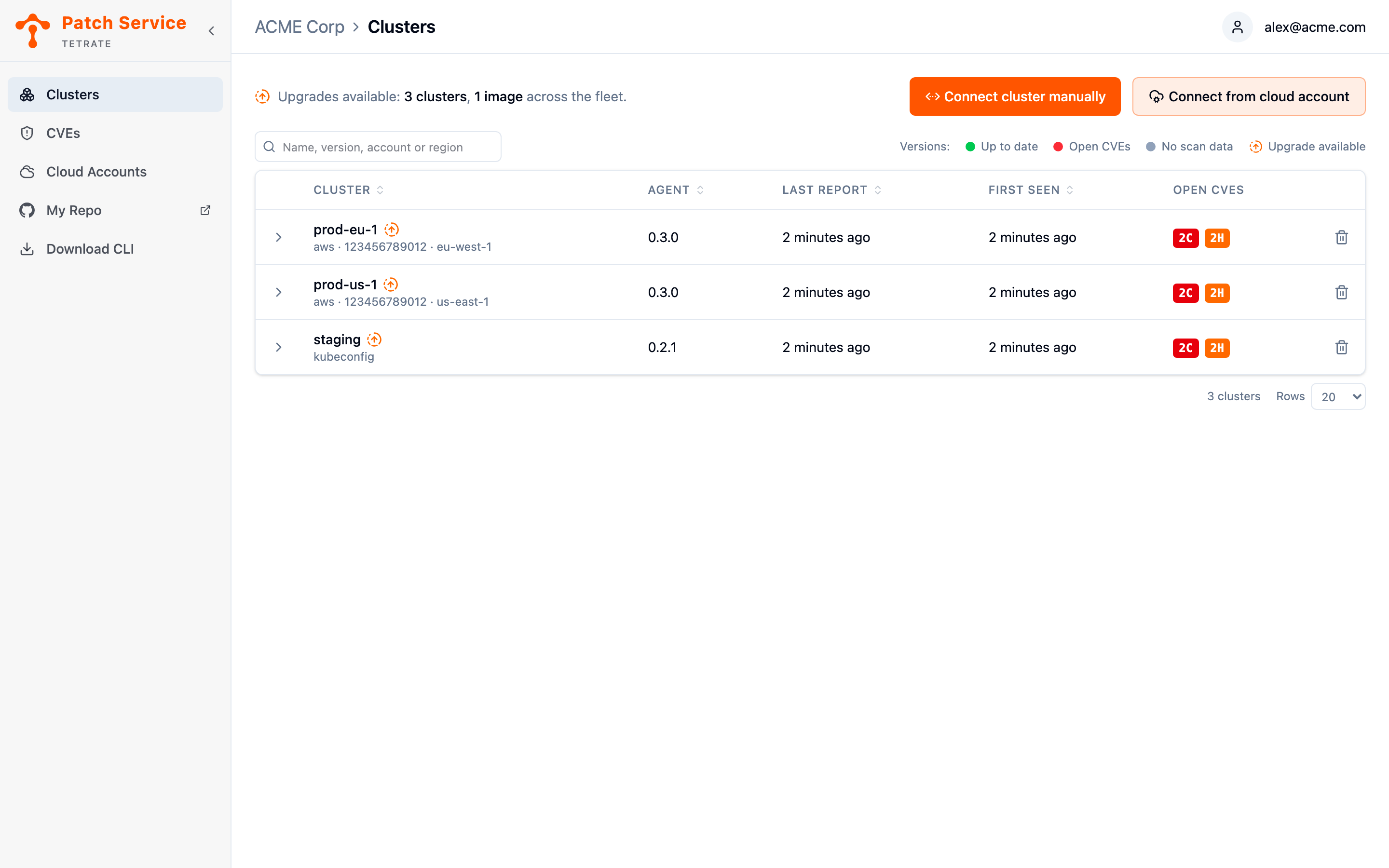Click the Upgrade available legend icon
This screenshot has height=868, width=1389.
pyautogui.click(x=1255, y=147)
